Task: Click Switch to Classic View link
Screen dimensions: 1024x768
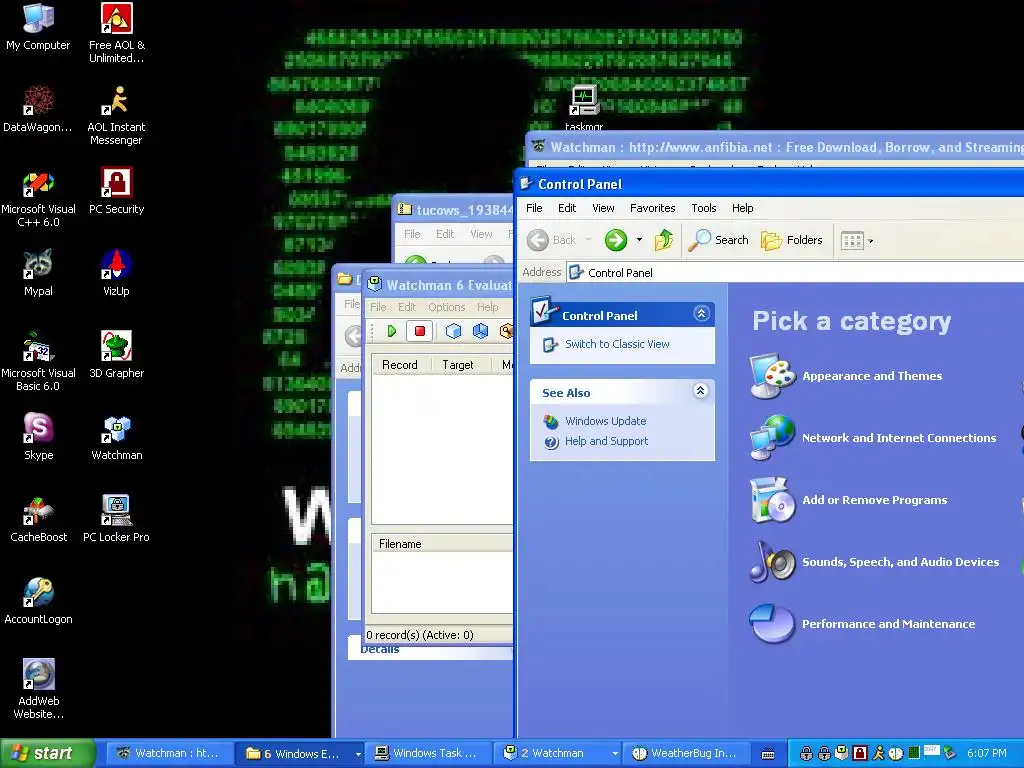Action: (x=617, y=344)
